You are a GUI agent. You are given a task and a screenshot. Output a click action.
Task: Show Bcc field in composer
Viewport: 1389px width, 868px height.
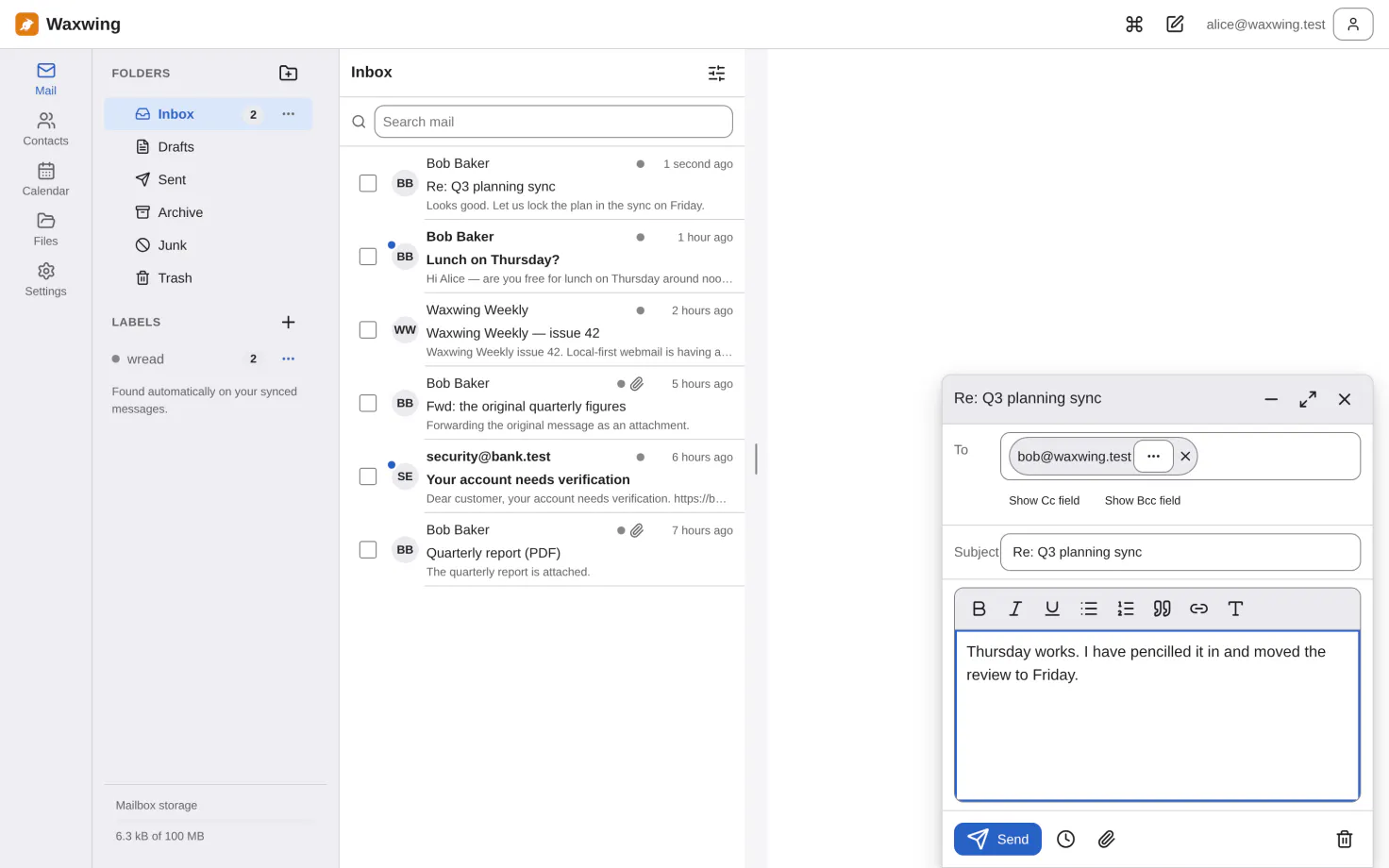(x=1142, y=501)
